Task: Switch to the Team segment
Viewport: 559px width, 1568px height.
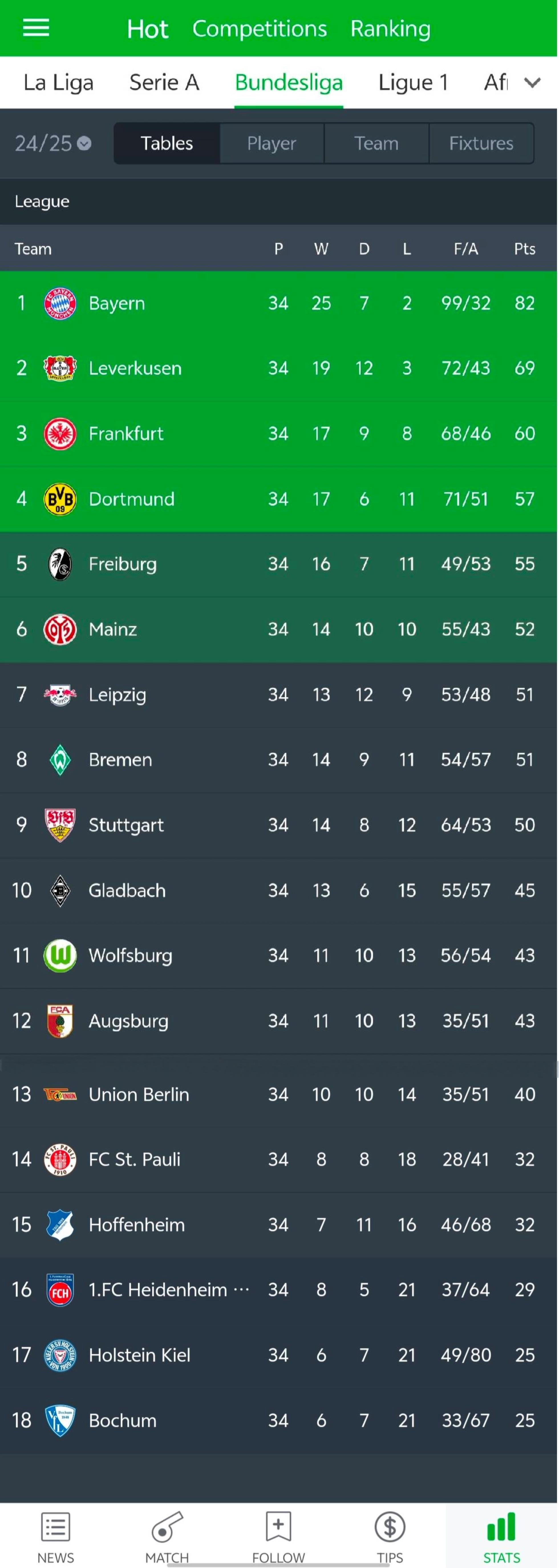Action: [376, 144]
